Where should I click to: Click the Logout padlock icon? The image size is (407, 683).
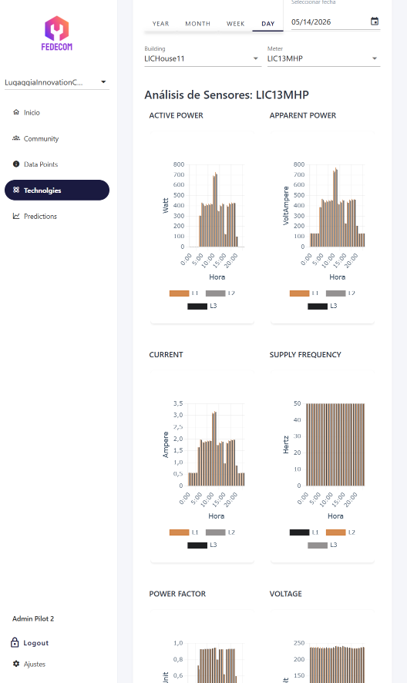point(15,642)
